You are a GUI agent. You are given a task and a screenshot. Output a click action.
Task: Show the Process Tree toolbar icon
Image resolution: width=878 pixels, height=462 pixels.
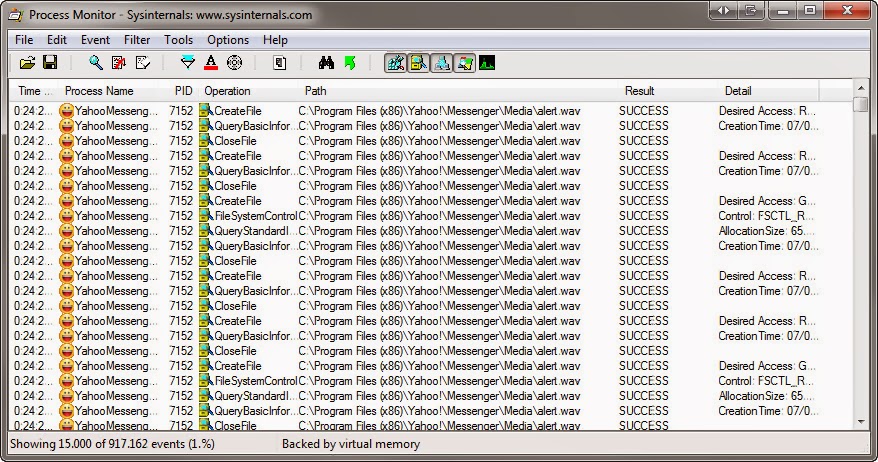pos(279,63)
